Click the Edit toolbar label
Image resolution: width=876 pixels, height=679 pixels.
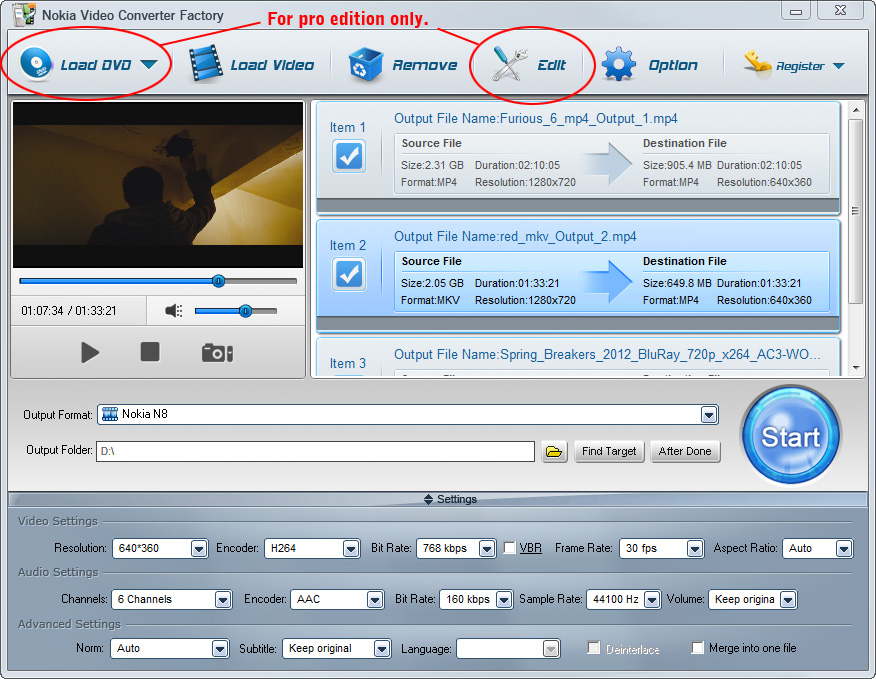(x=551, y=65)
